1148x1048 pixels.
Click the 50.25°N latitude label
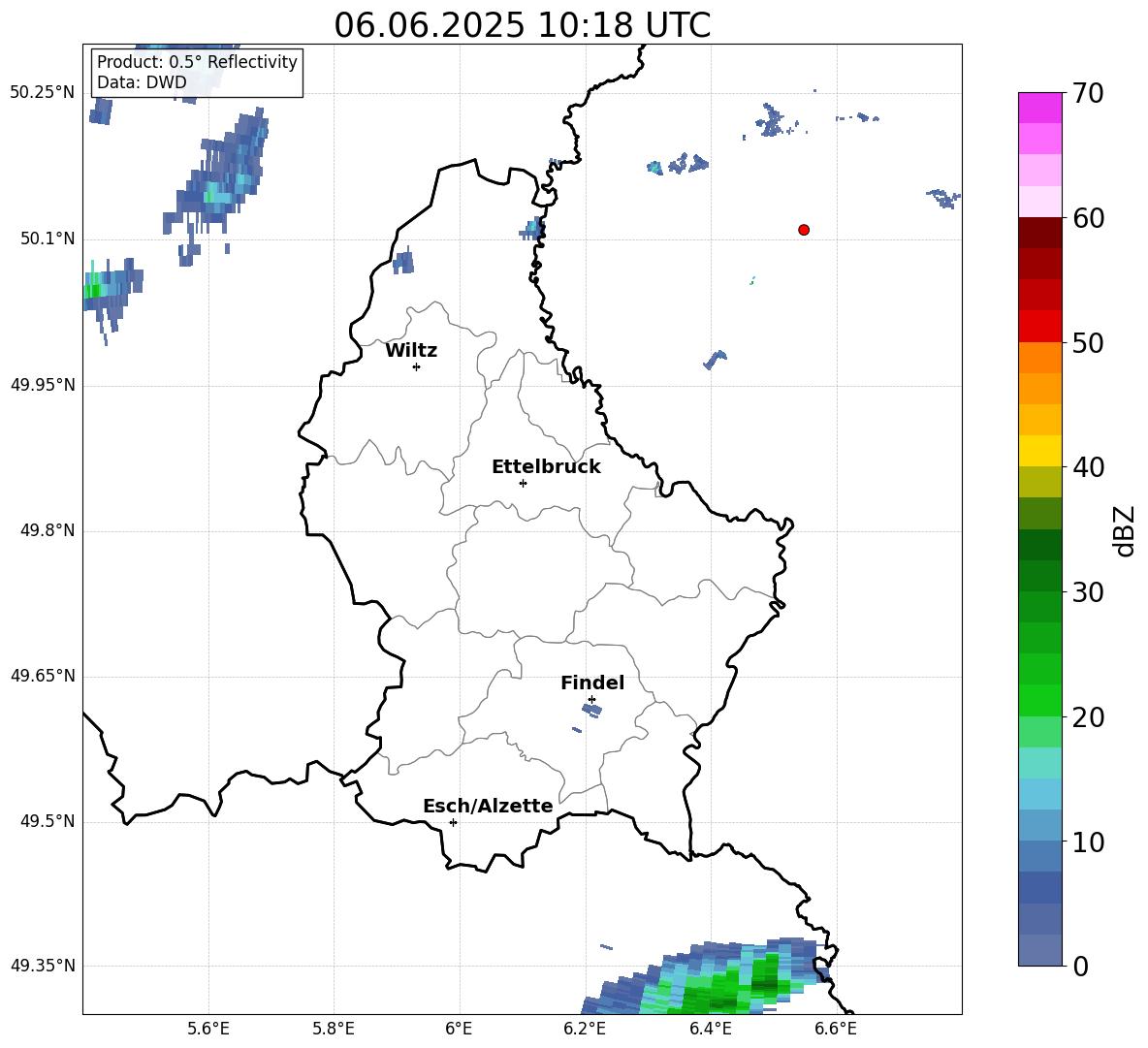[43, 93]
